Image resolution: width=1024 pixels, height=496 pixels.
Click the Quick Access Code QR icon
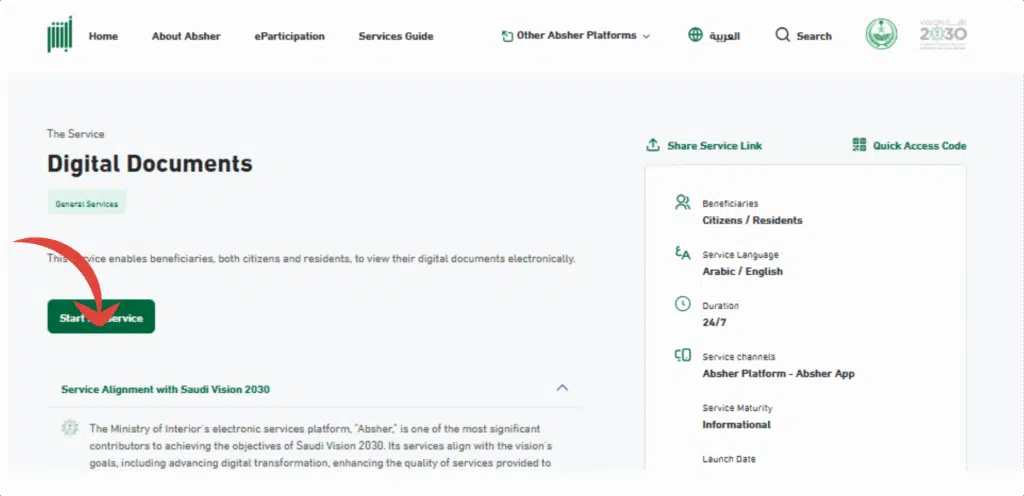pyautogui.click(x=859, y=145)
